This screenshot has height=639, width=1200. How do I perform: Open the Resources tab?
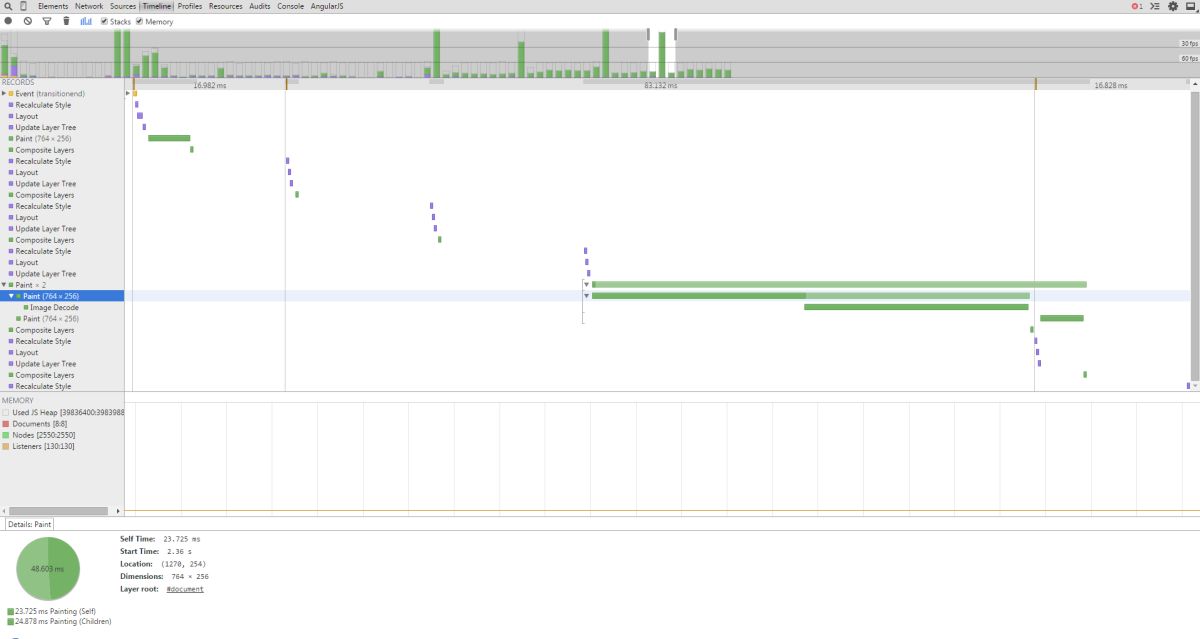(226, 6)
